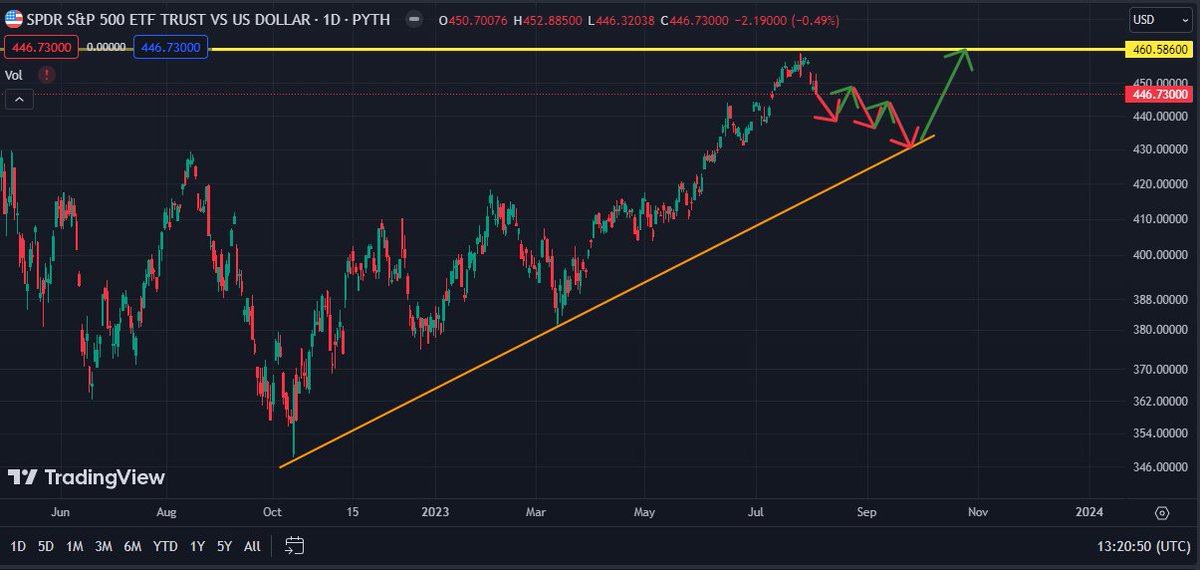
Task: Click the 410.00000 price axis label
Action: pyautogui.click(x=1161, y=218)
